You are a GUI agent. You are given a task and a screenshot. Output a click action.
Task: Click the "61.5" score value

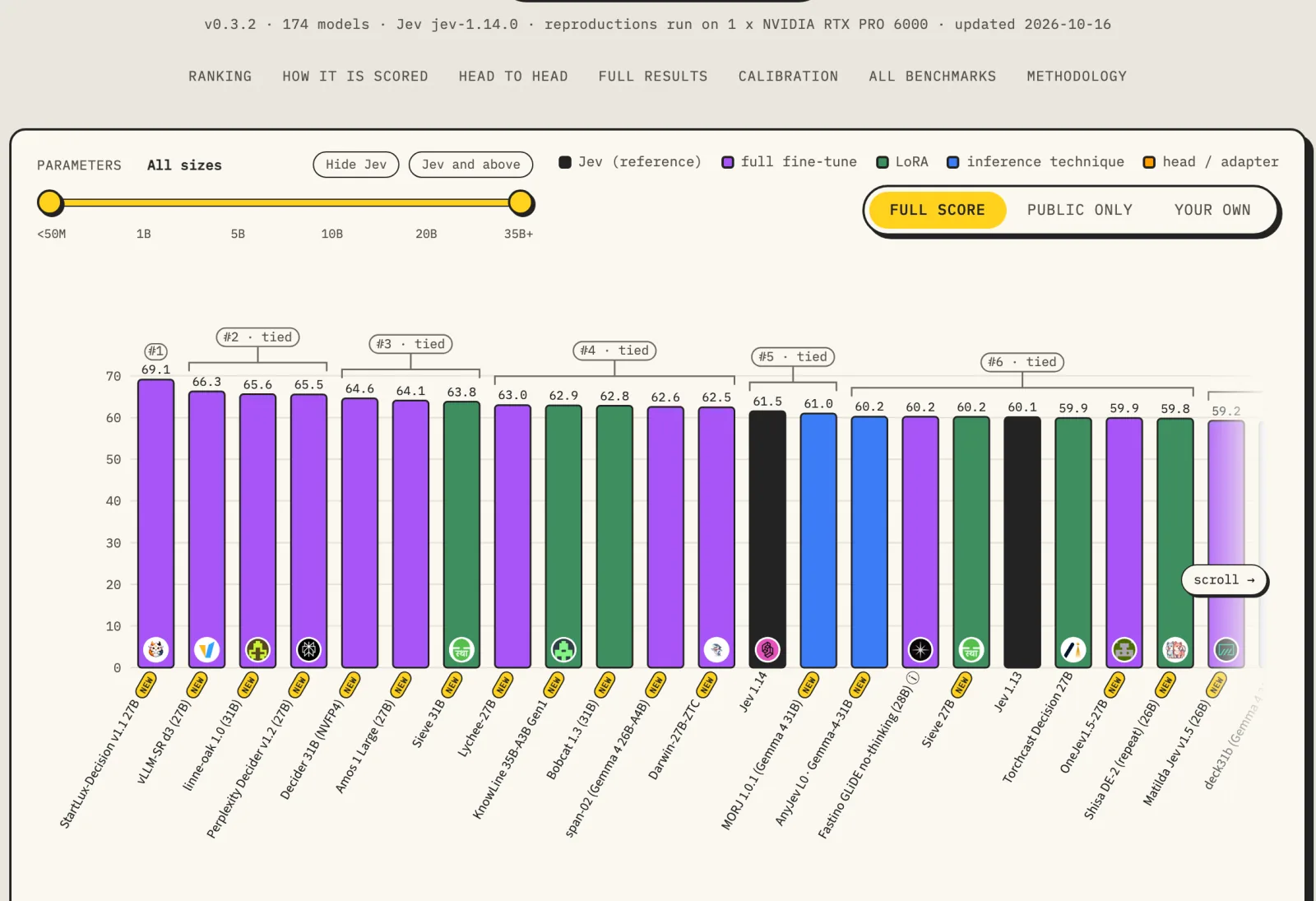pos(767,402)
